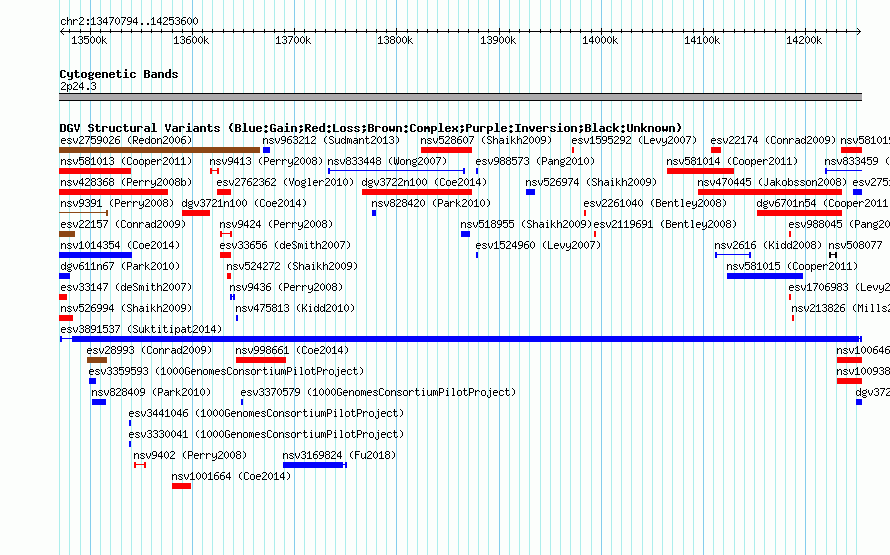The width and height of the screenshot is (890, 555).
Task: Open esv22157 (Conrad2009) variant label
Action: (123, 224)
